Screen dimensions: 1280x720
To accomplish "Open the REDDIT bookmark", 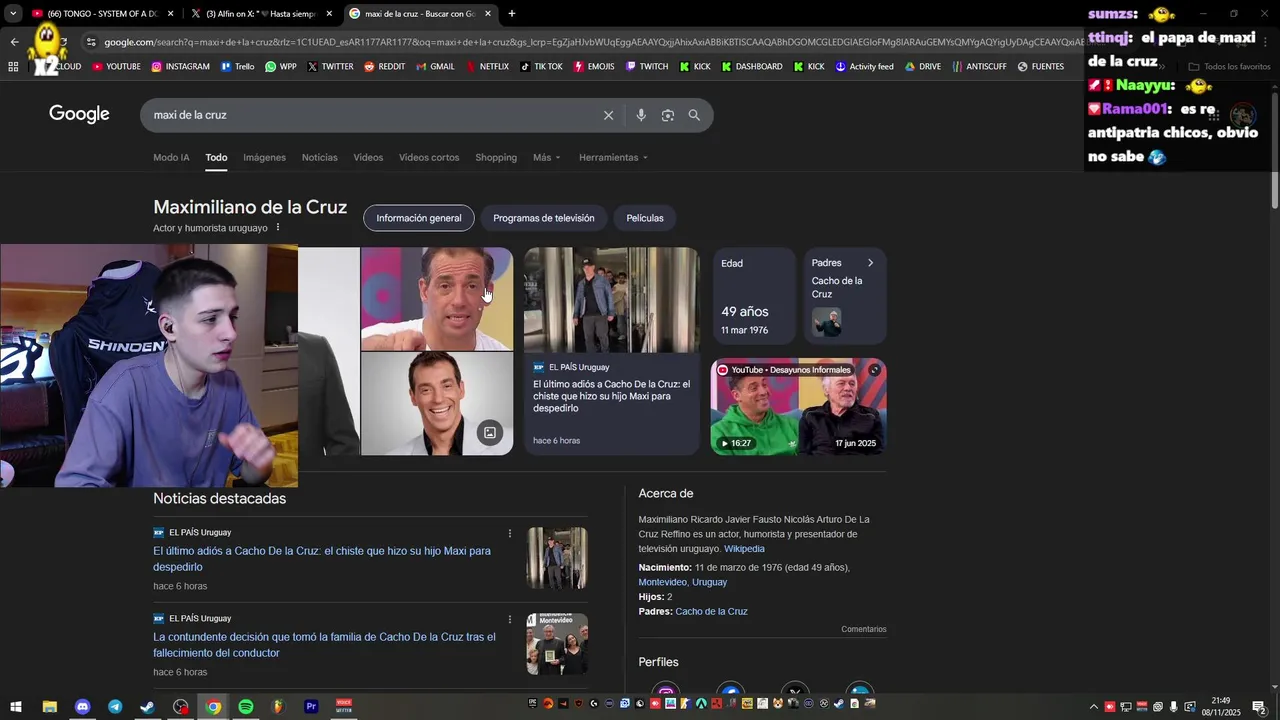I will coord(384,67).
